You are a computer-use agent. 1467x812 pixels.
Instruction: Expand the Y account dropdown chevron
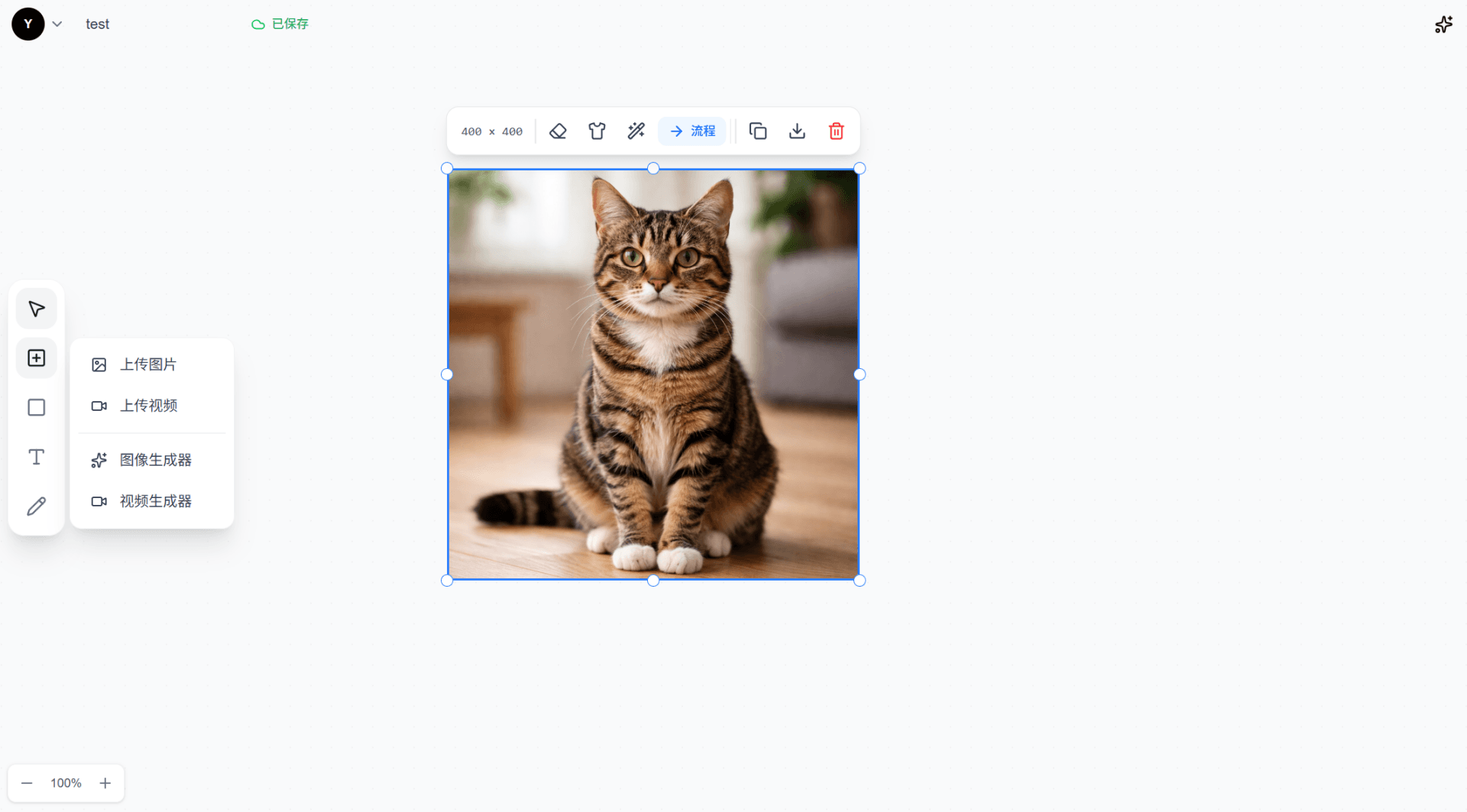click(57, 24)
